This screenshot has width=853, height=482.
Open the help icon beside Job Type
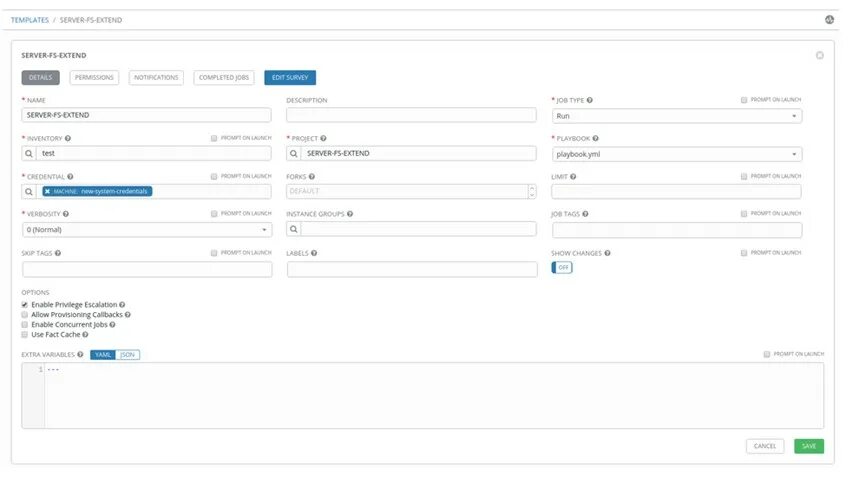coord(590,100)
